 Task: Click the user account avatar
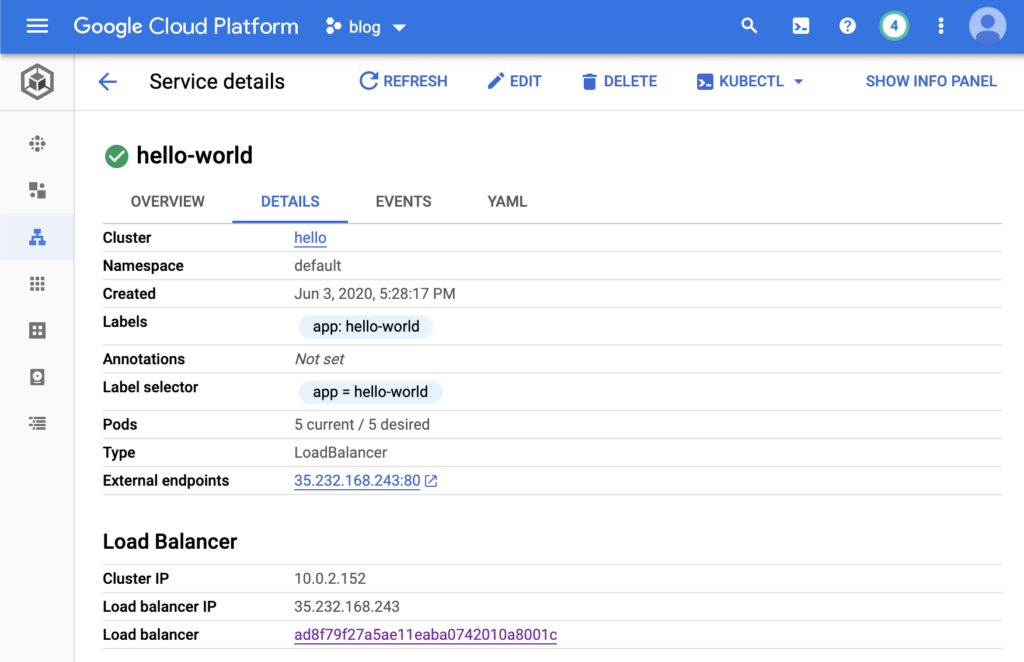(987, 26)
